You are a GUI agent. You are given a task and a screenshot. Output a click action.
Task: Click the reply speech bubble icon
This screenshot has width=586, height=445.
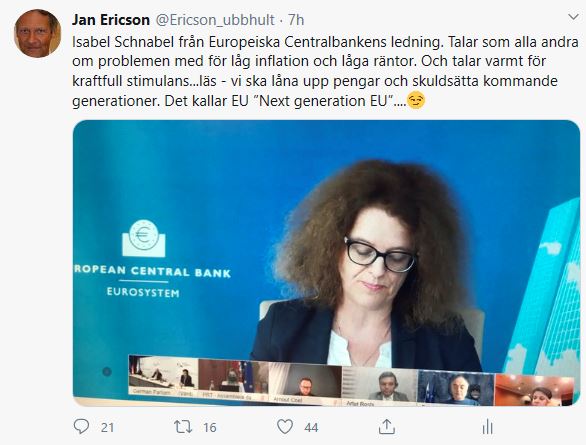point(81,426)
